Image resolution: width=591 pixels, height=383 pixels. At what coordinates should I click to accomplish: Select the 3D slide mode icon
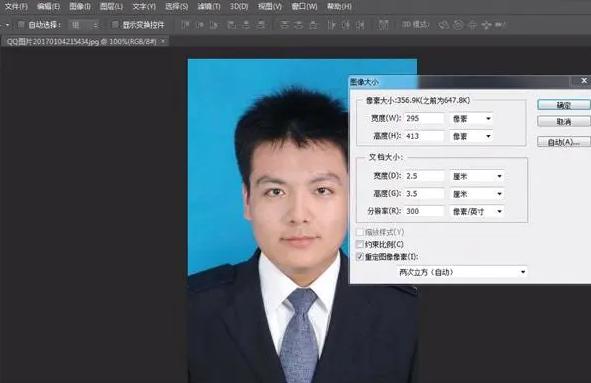point(486,25)
